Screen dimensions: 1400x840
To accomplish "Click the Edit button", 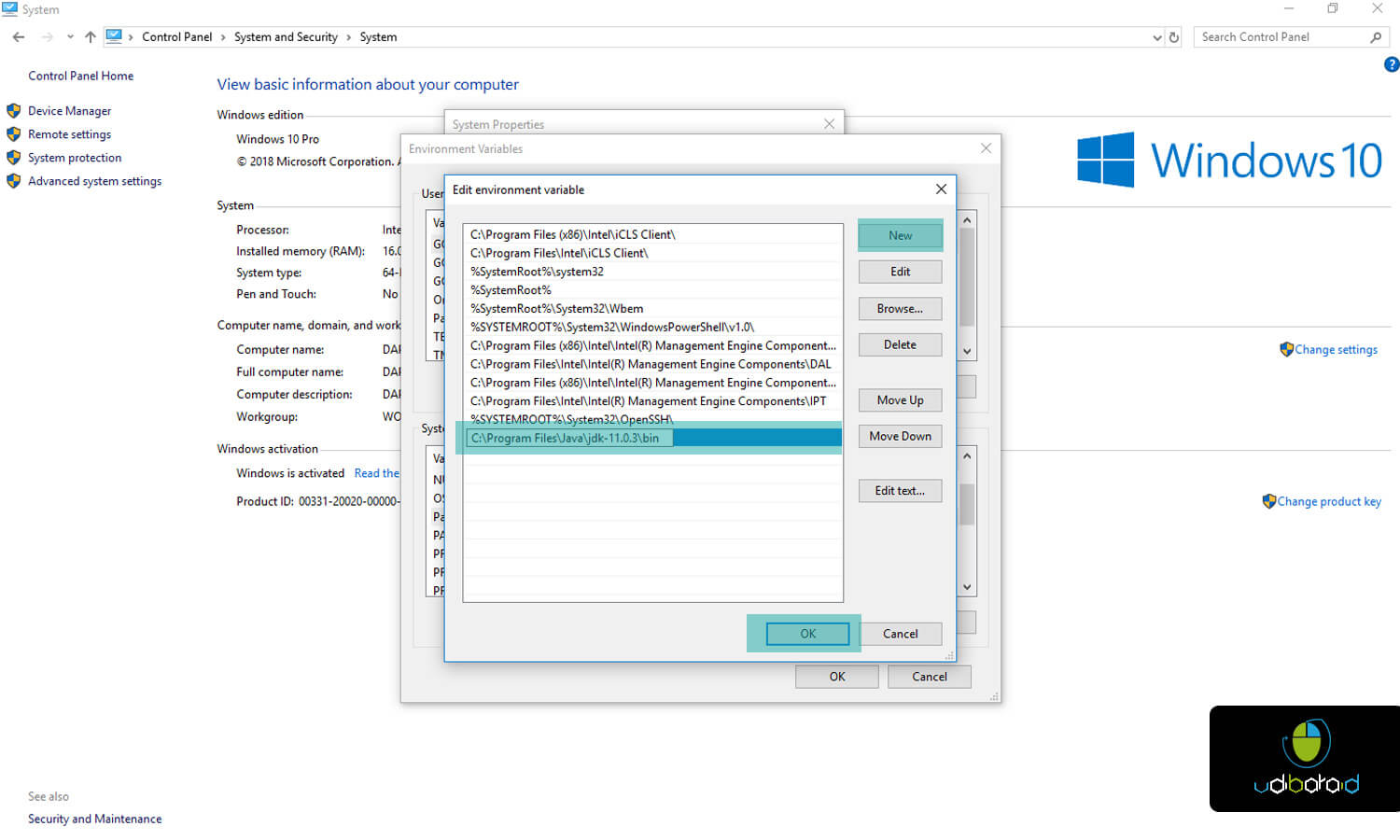I will point(900,272).
